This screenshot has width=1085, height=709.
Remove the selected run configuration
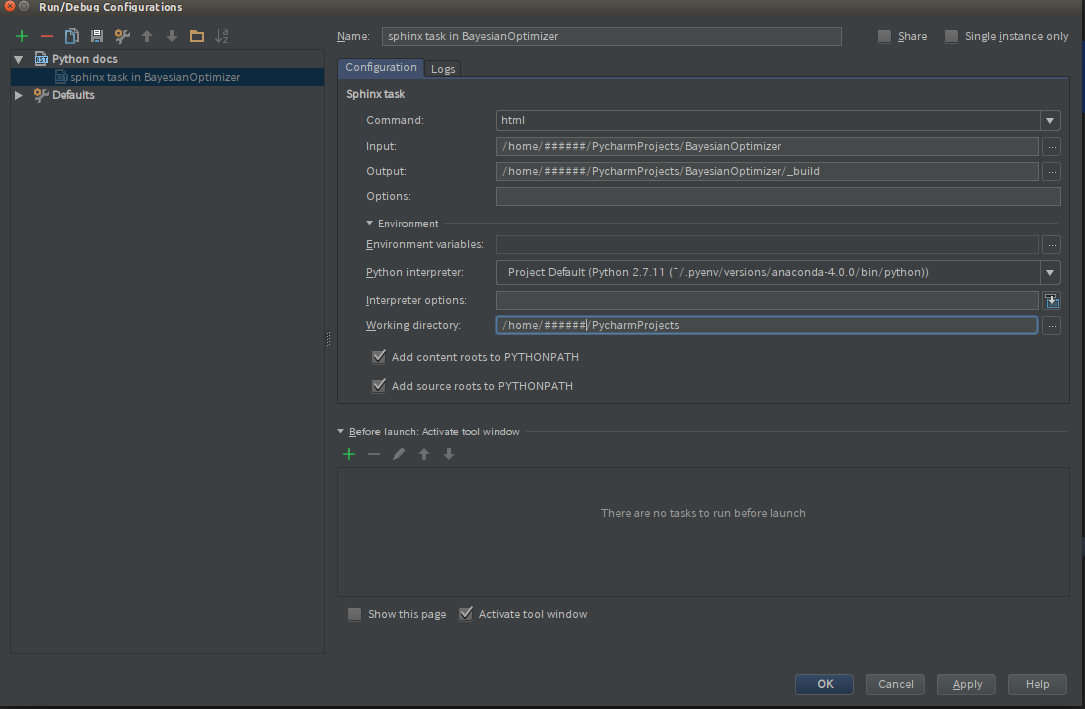[x=46, y=35]
